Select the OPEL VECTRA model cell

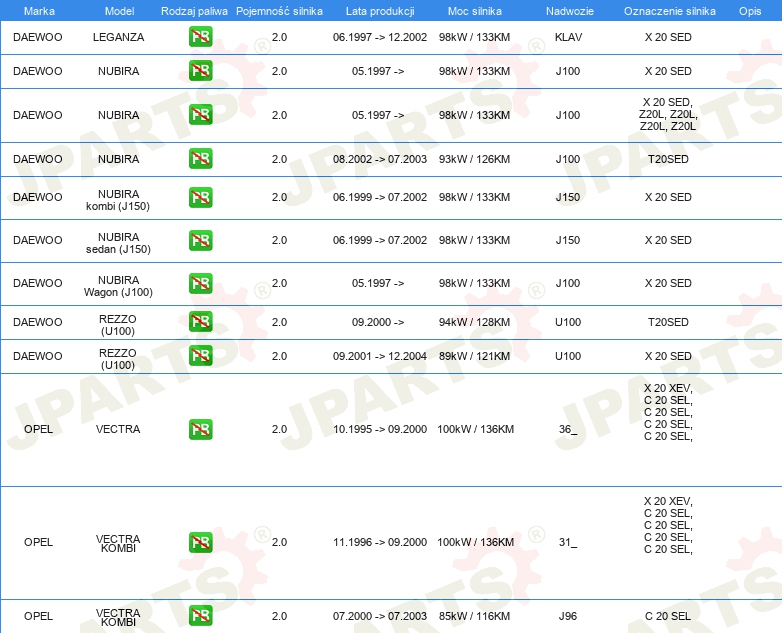118,429
